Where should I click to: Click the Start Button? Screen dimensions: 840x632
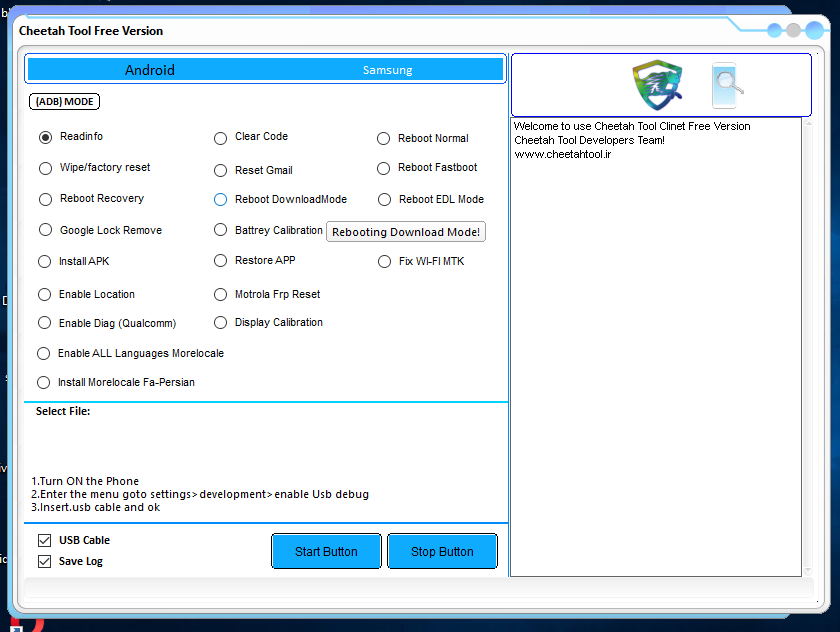coord(326,551)
